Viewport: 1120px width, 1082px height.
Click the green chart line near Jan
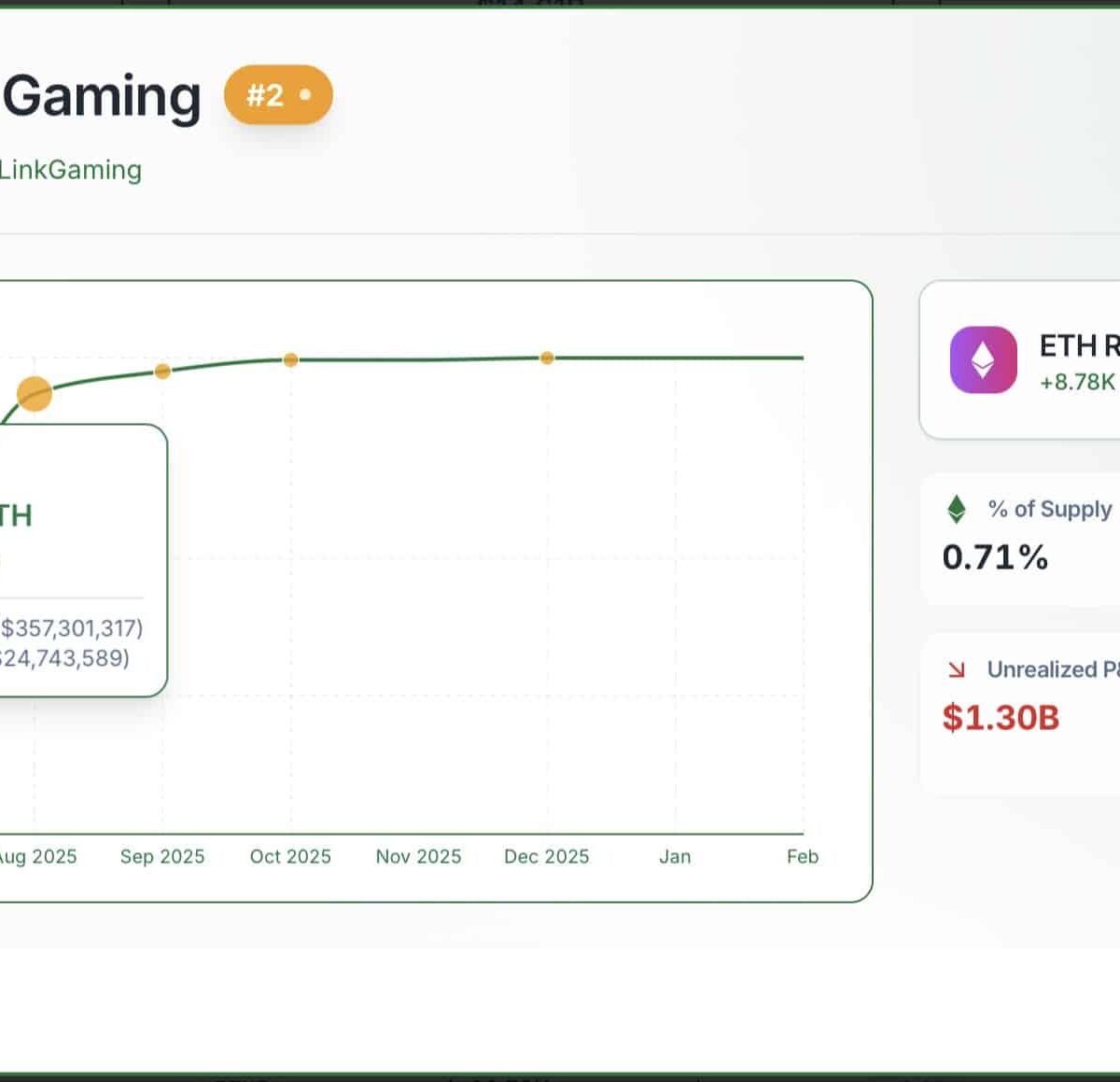click(675, 358)
